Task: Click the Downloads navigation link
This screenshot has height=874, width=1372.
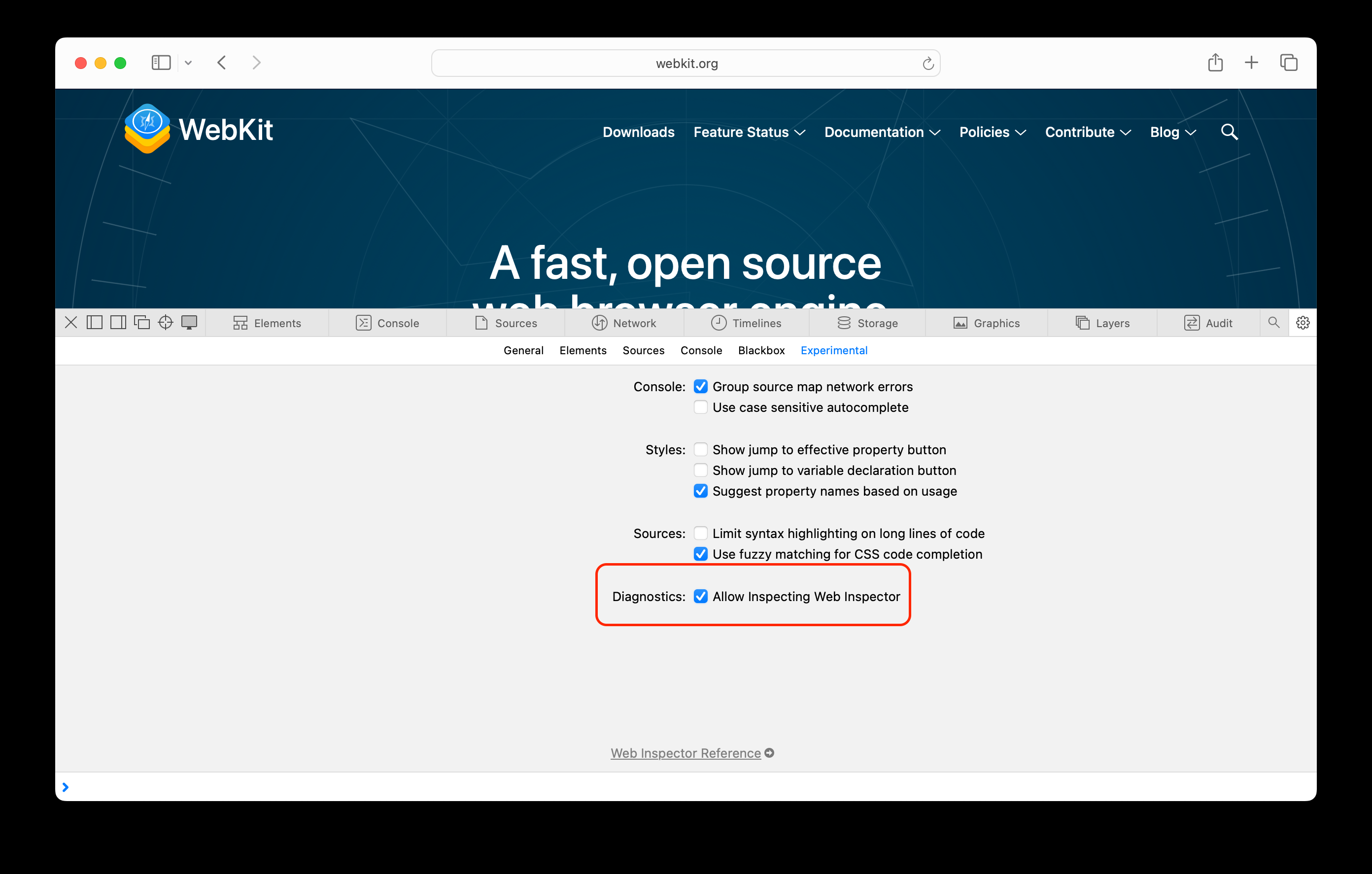Action: (x=638, y=132)
